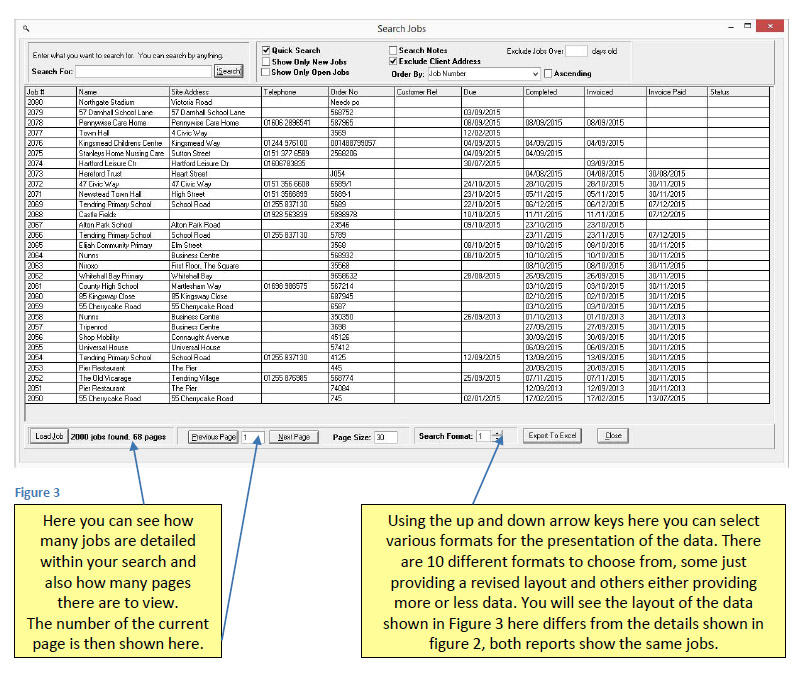
Task: Click the Status column header
Action: pos(738,92)
